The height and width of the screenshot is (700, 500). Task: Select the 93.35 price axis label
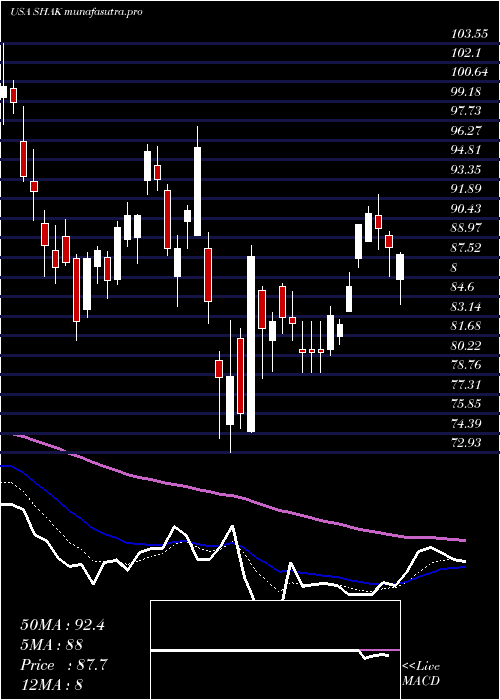pyautogui.click(x=466, y=170)
